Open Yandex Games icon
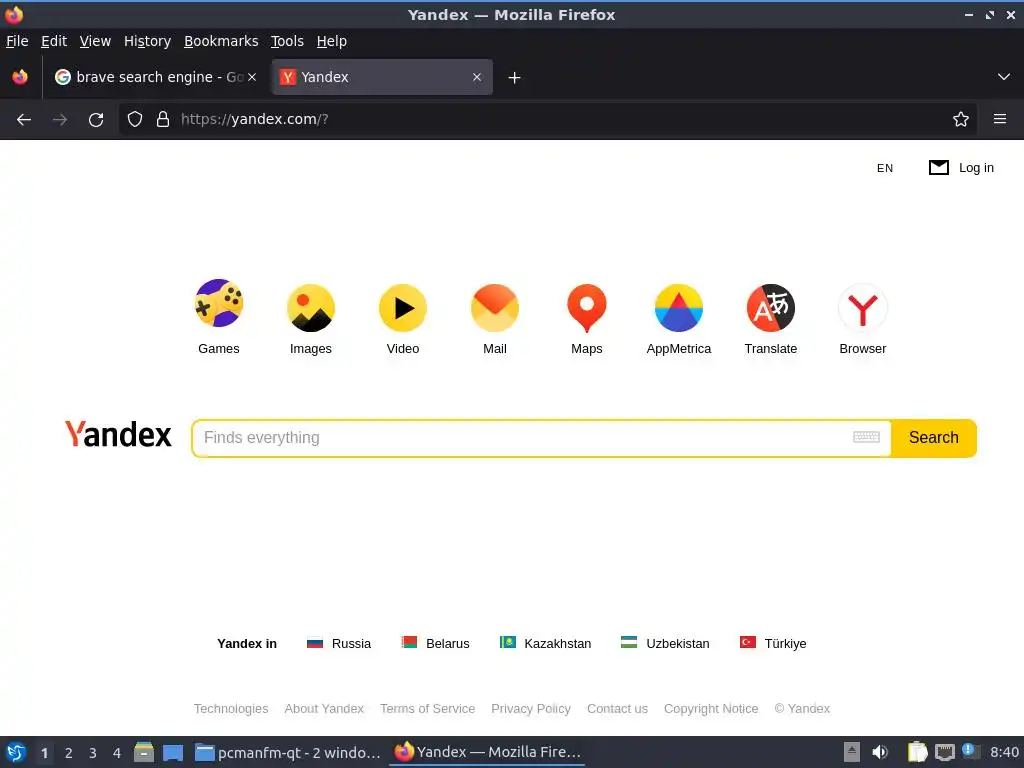 (219, 303)
